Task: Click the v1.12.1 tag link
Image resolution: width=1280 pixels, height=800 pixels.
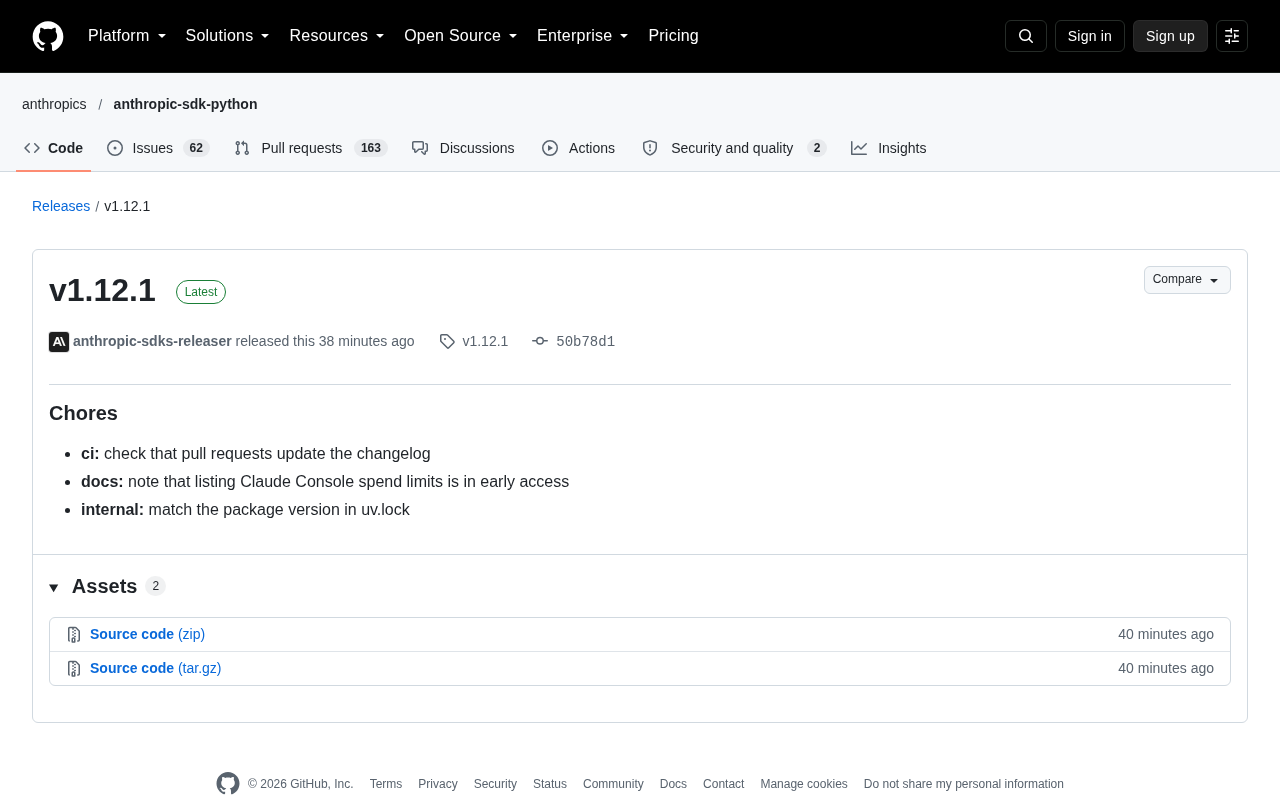Action: pyautogui.click(x=474, y=341)
